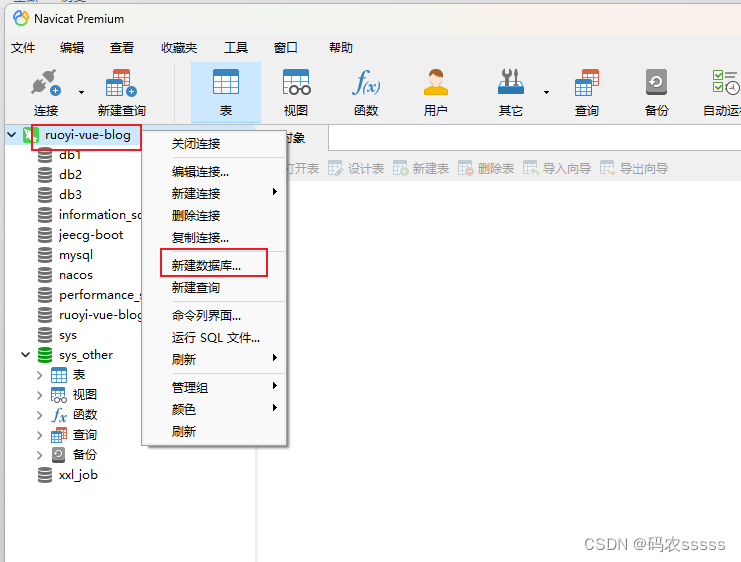741x562 pixels.
Task: Choose 运行 SQL 文件... from context menu
Action: click(x=214, y=338)
